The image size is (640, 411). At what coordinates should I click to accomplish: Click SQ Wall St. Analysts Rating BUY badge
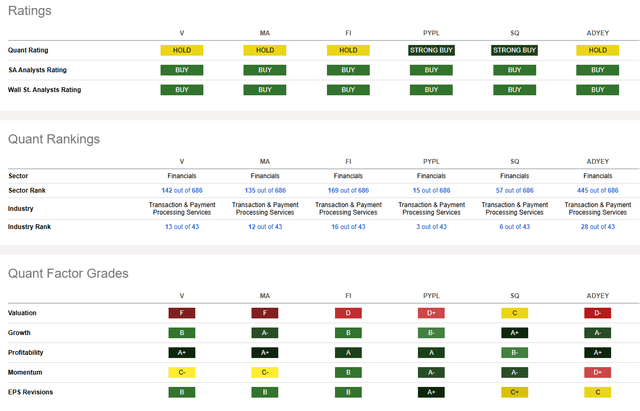[x=514, y=90]
